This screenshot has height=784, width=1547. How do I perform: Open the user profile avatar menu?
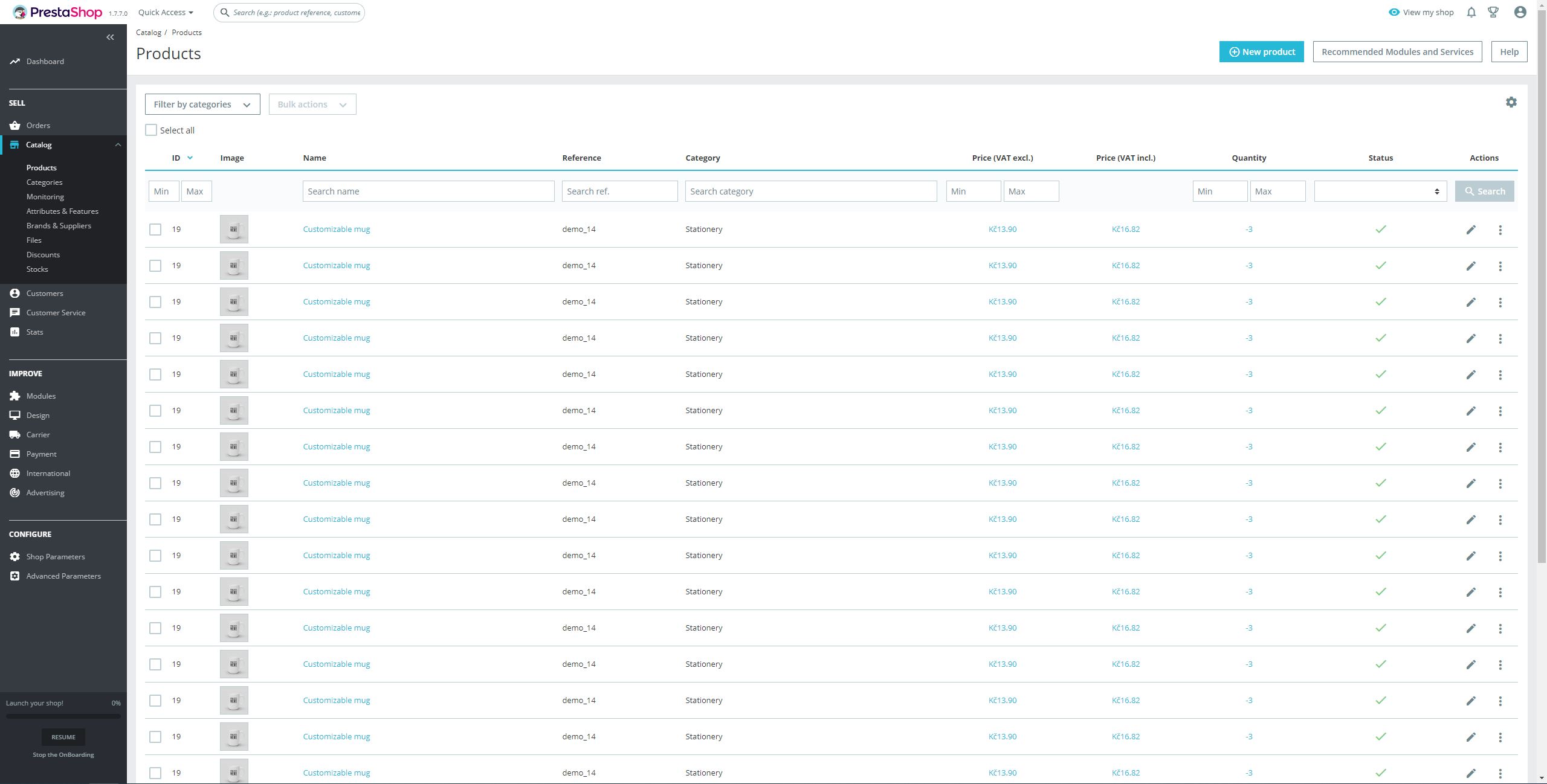pyautogui.click(x=1520, y=12)
